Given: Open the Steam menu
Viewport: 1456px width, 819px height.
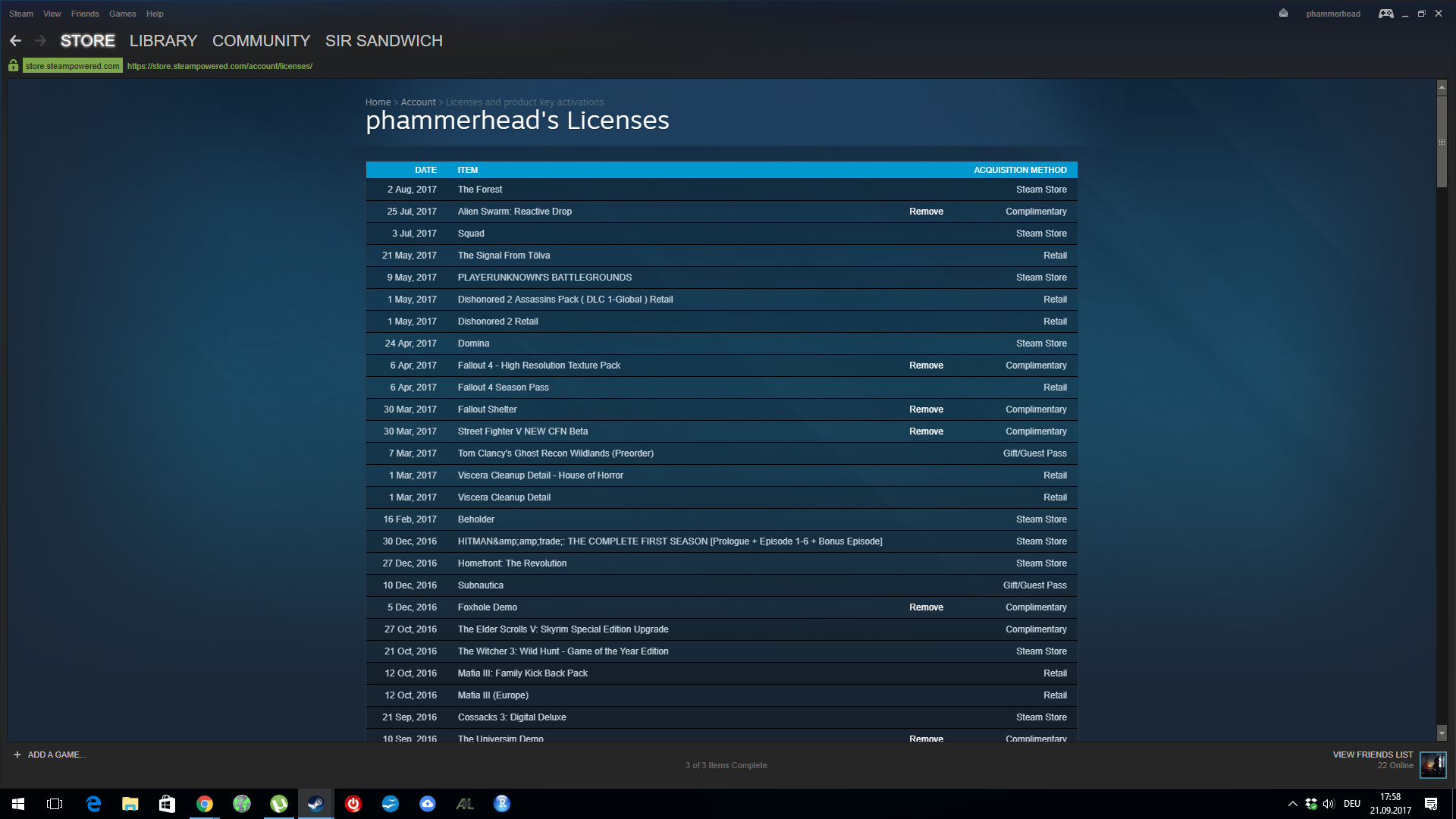Looking at the screenshot, I should (x=21, y=14).
